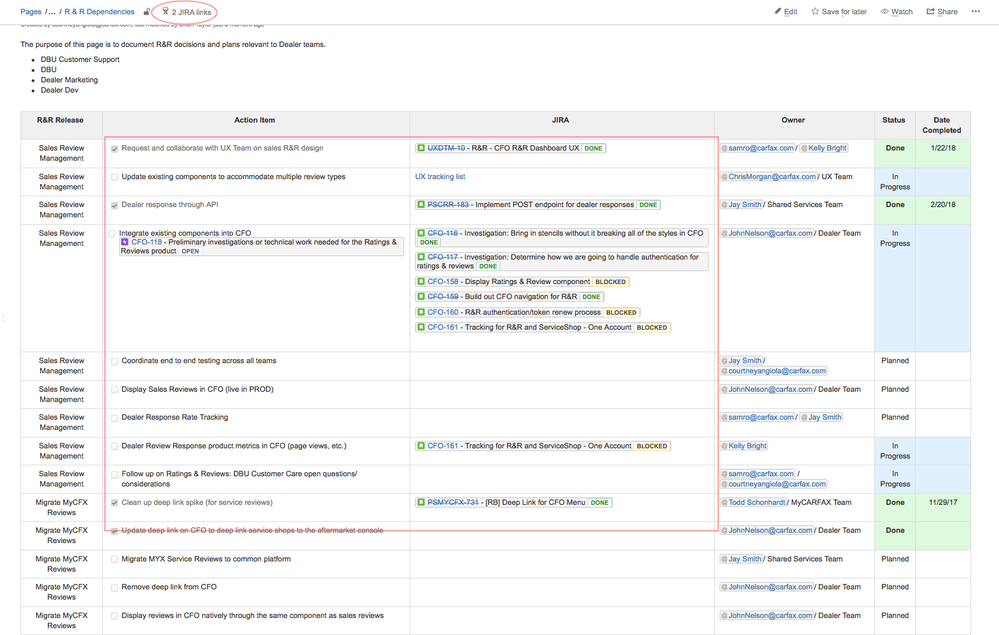Check the Integrate existing components into CFO task
The image size is (999, 635).
tap(112, 234)
